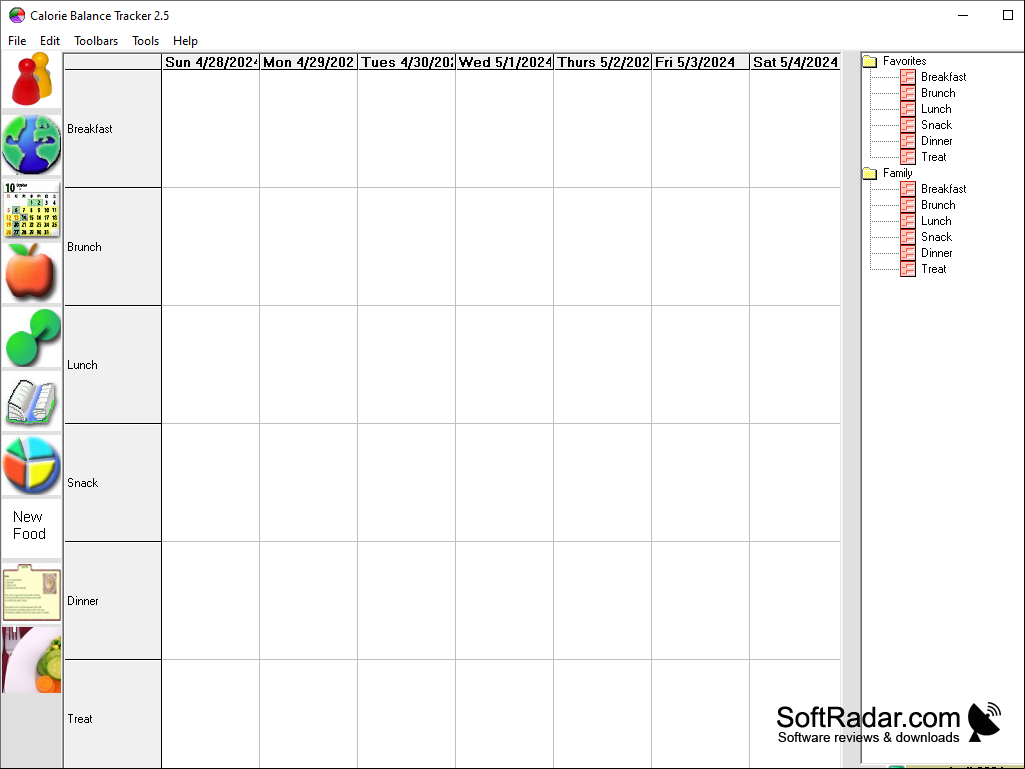Select Snack under Family
Screen dimensions: 1025x769
pos(936,237)
